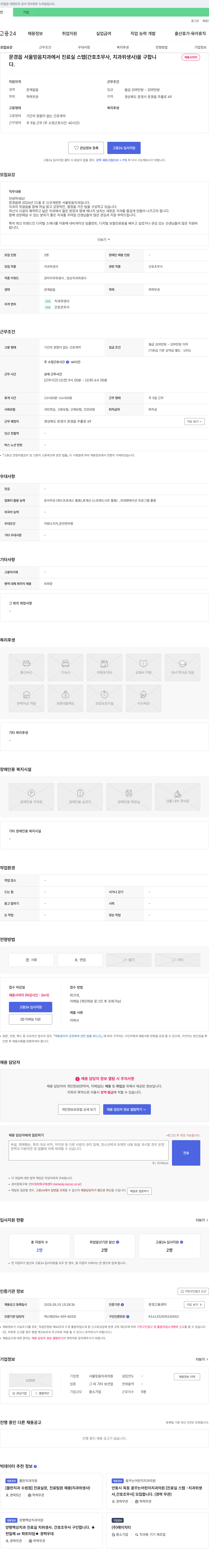Click the 주택자금 지원 welfare icon
The height and width of the screenshot is (1568, 209).
[x=26, y=698]
